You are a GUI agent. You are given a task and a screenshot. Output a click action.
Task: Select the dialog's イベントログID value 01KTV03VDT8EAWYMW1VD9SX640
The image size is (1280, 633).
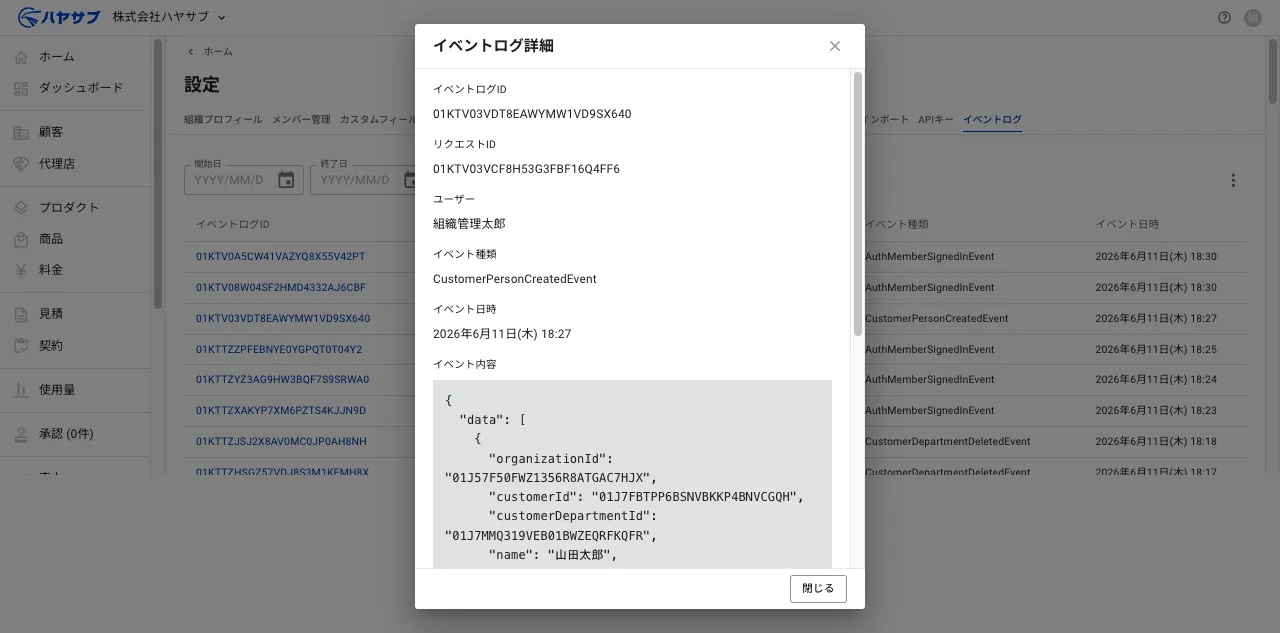[x=532, y=114]
